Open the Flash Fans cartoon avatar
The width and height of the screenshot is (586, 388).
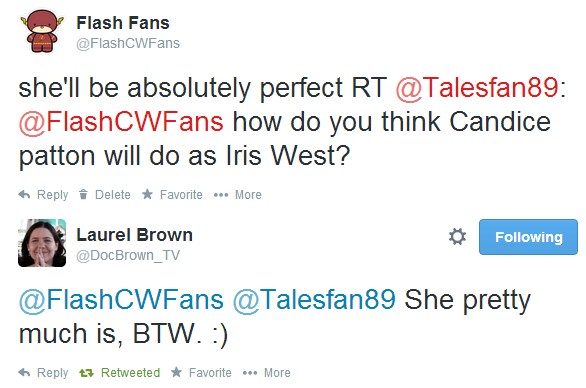click(42, 31)
